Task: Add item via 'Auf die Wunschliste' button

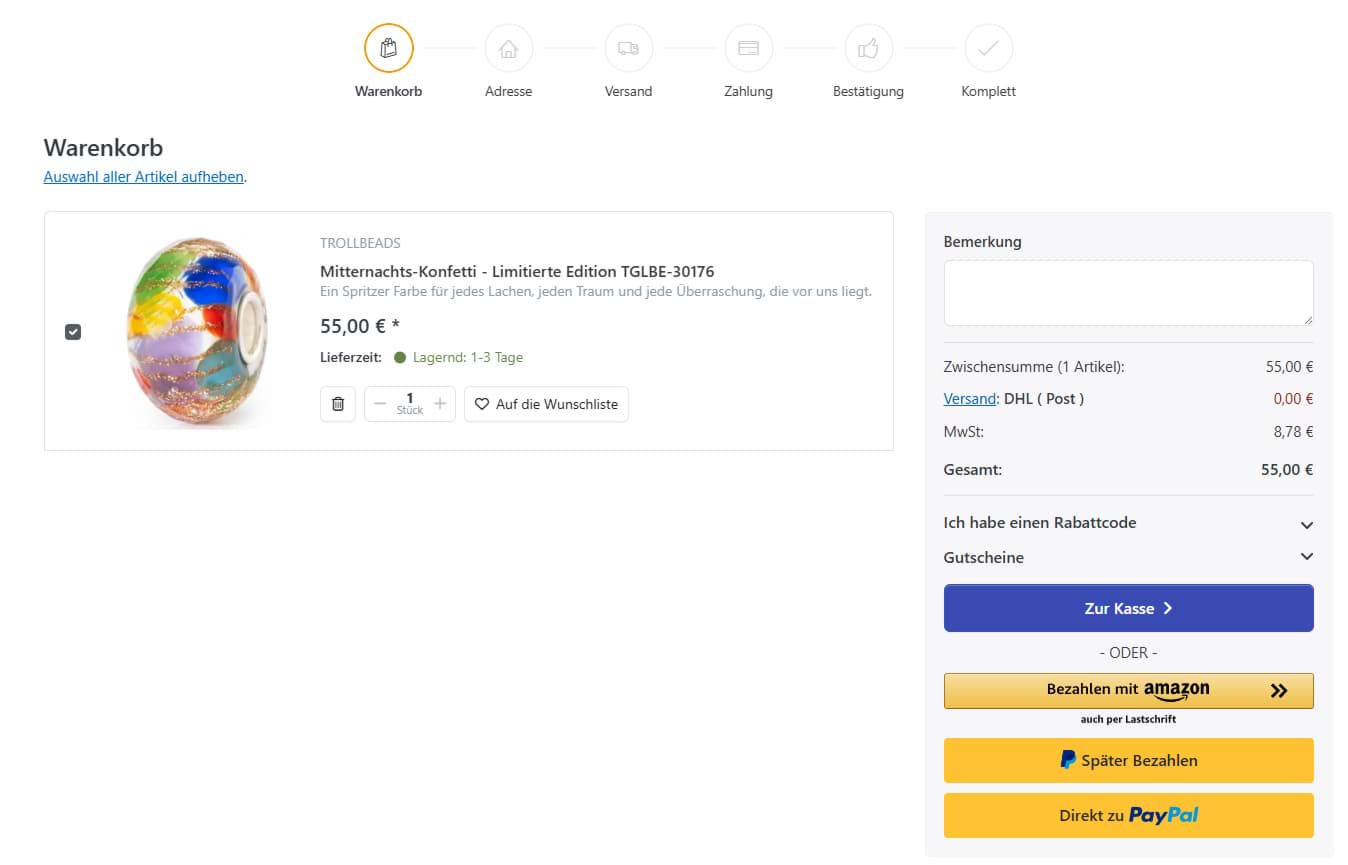Action: pos(546,404)
